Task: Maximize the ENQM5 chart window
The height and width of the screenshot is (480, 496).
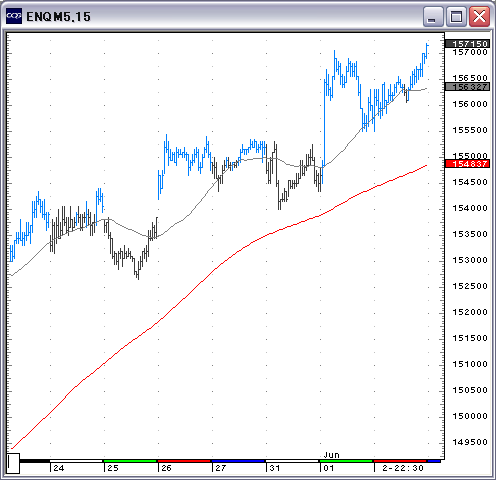Action: (x=456, y=16)
